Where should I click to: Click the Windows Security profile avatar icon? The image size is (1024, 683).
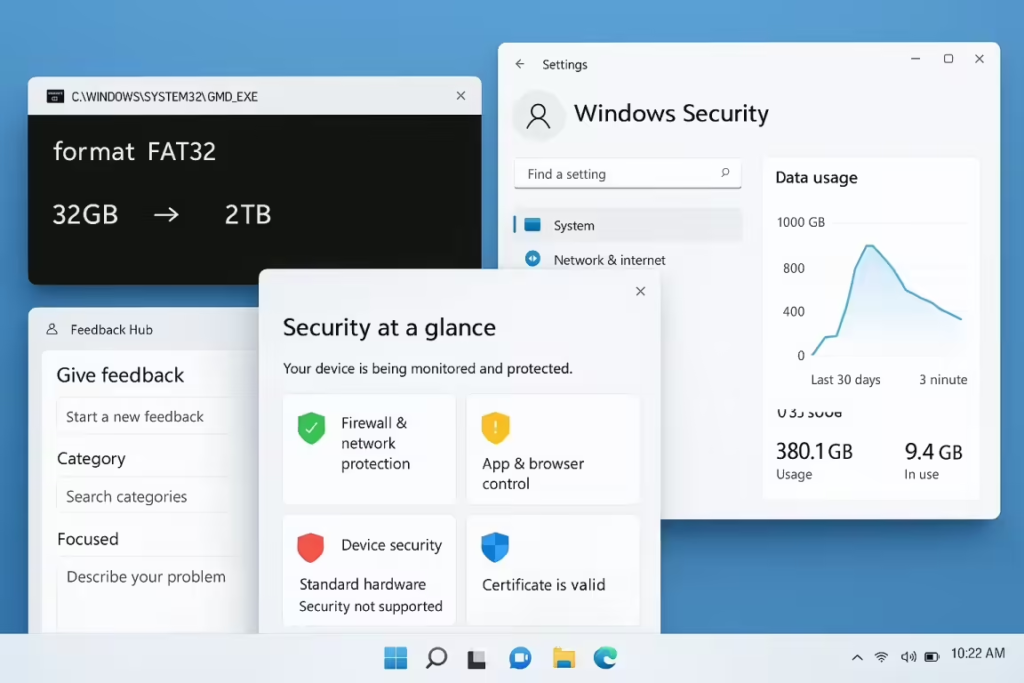(538, 115)
